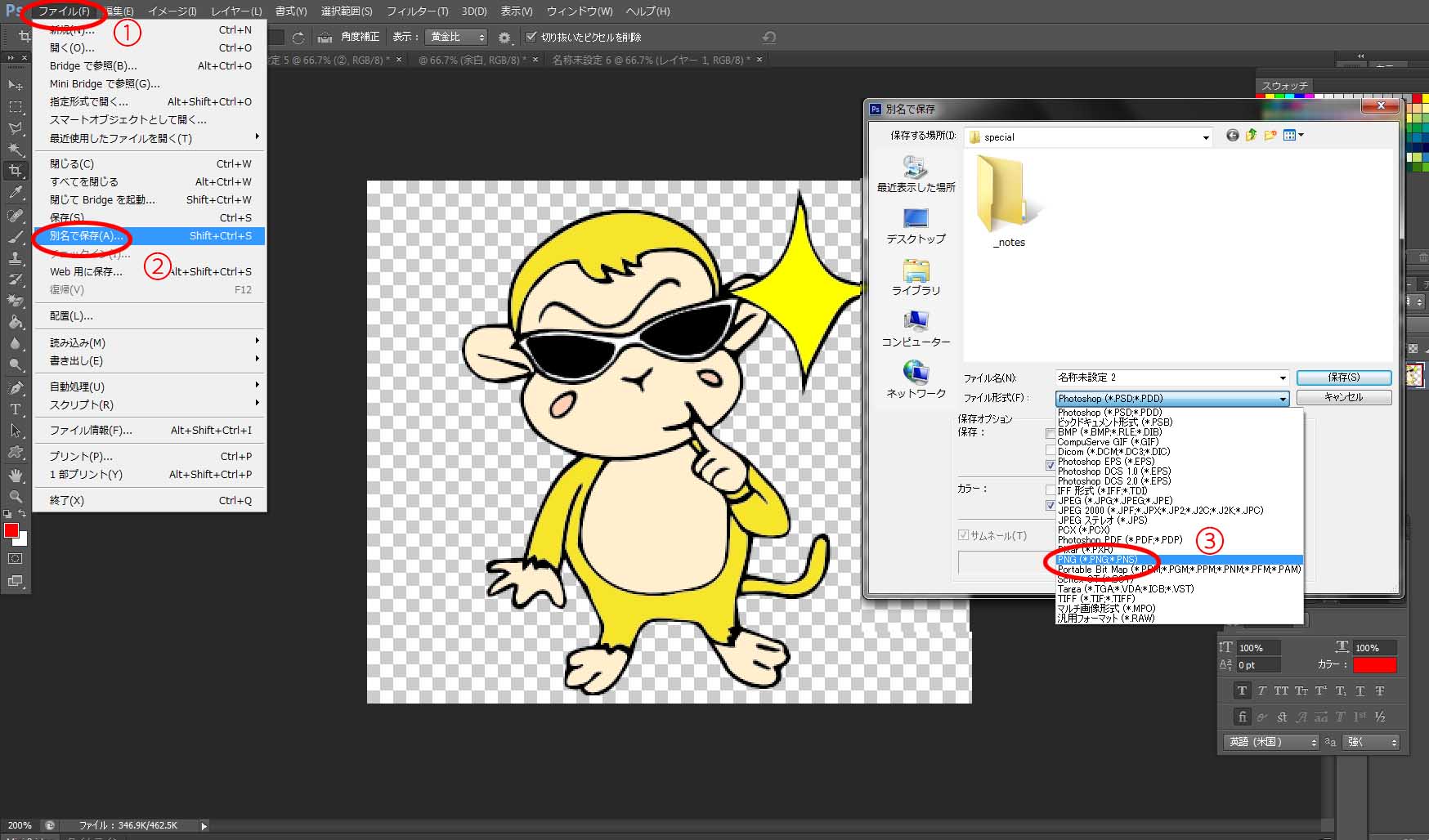1429x840 pixels.
Task: Select the Blur tool
Action: tap(16, 343)
